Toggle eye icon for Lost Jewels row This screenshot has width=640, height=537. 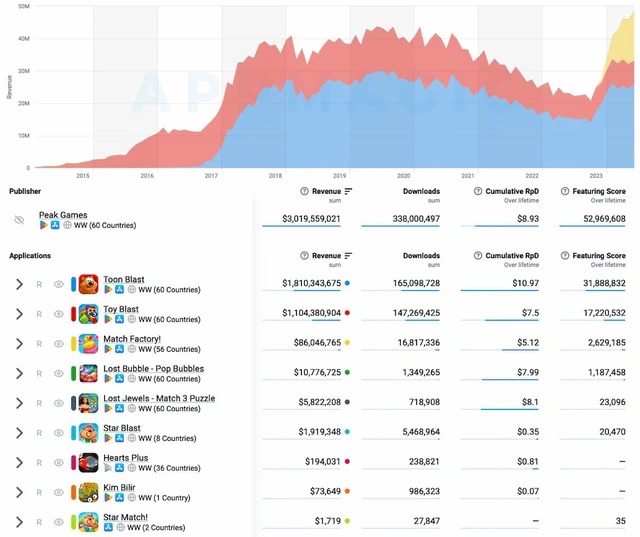pyautogui.click(x=59, y=404)
